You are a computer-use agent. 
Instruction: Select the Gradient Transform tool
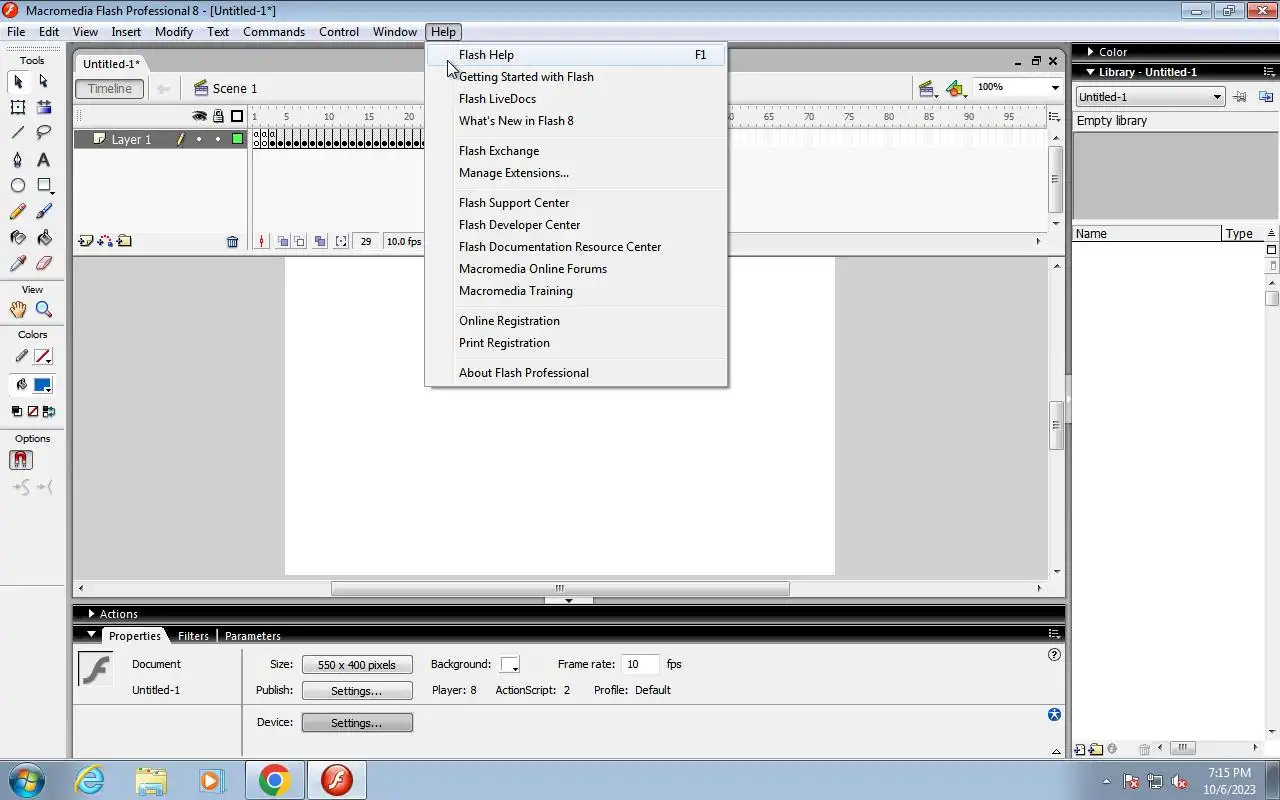44,107
